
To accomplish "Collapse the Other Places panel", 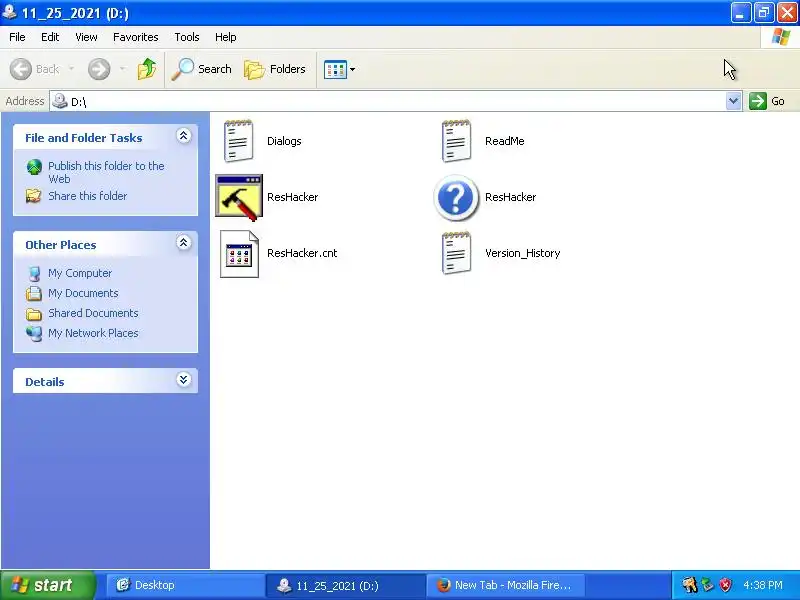I will 184,243.
